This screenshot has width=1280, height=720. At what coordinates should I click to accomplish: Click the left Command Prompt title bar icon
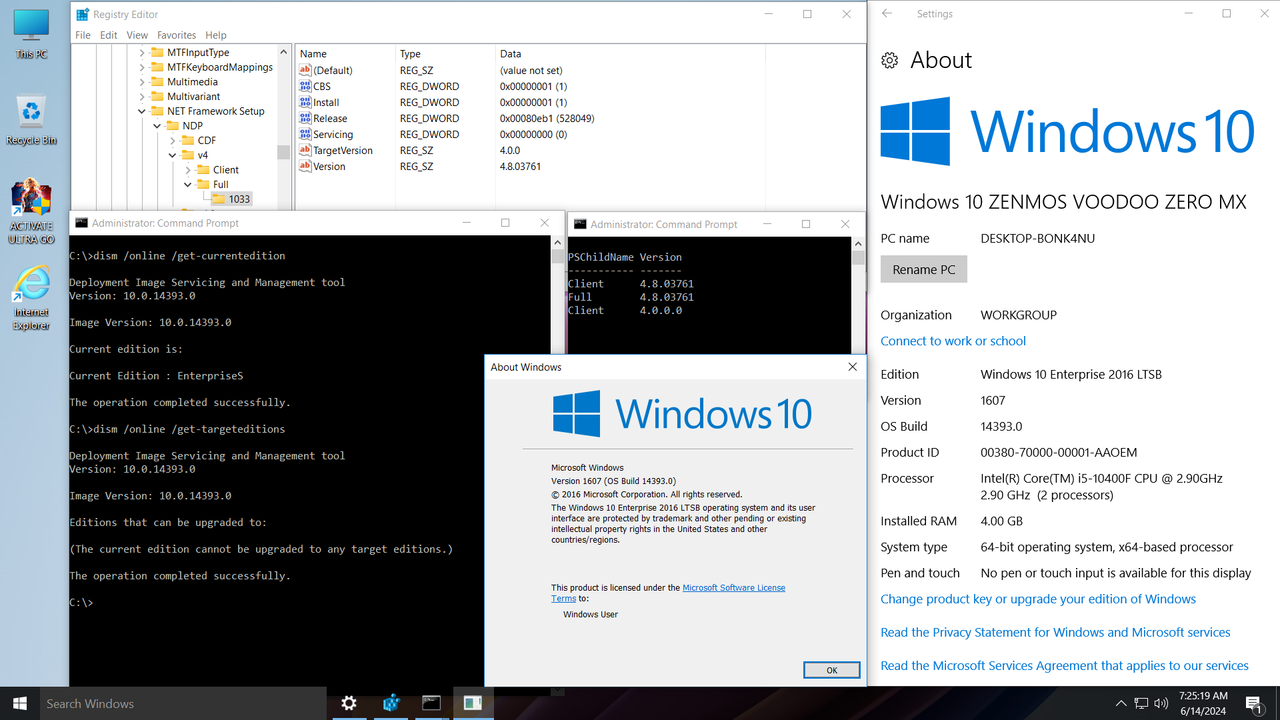tap(82, 223)
